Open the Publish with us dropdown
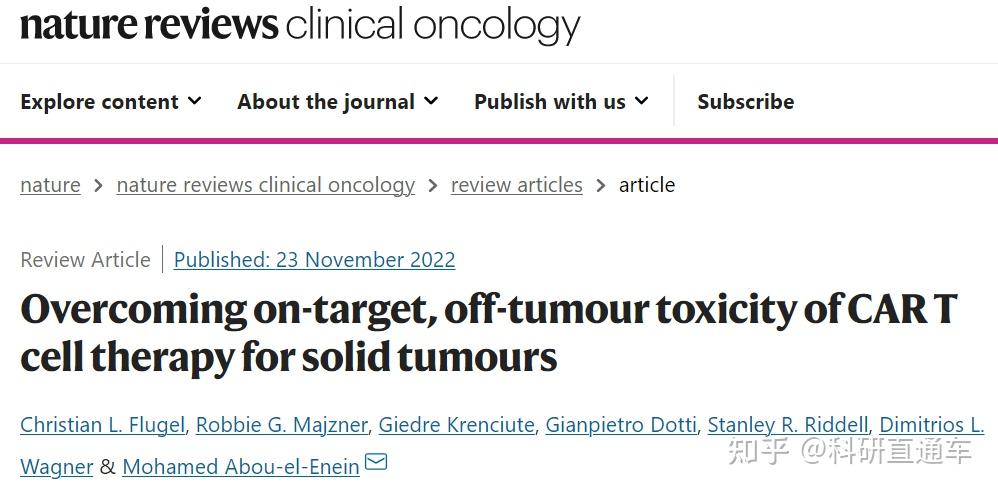This screenshot has height=491, width=998. pyautogui.click(x=561, y=102)
